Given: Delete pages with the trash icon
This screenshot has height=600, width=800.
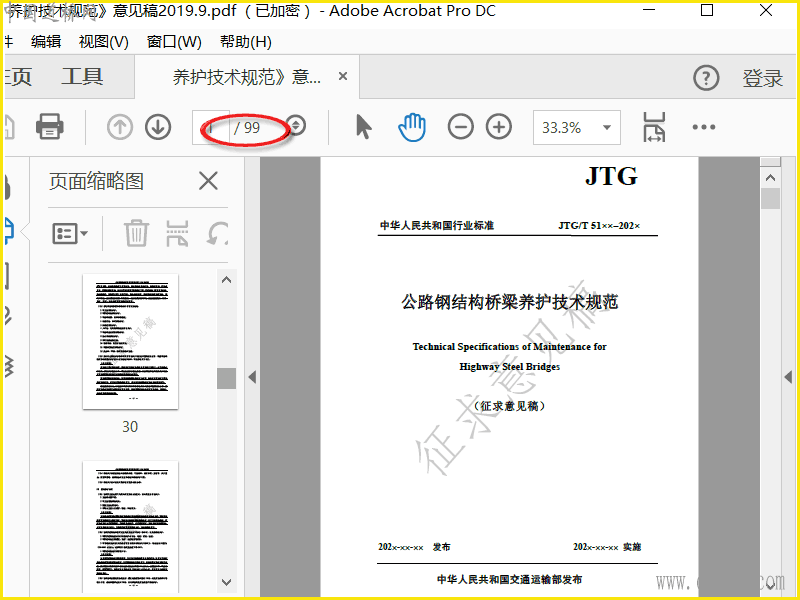Looking at the screenshot, I should [136, 233].
